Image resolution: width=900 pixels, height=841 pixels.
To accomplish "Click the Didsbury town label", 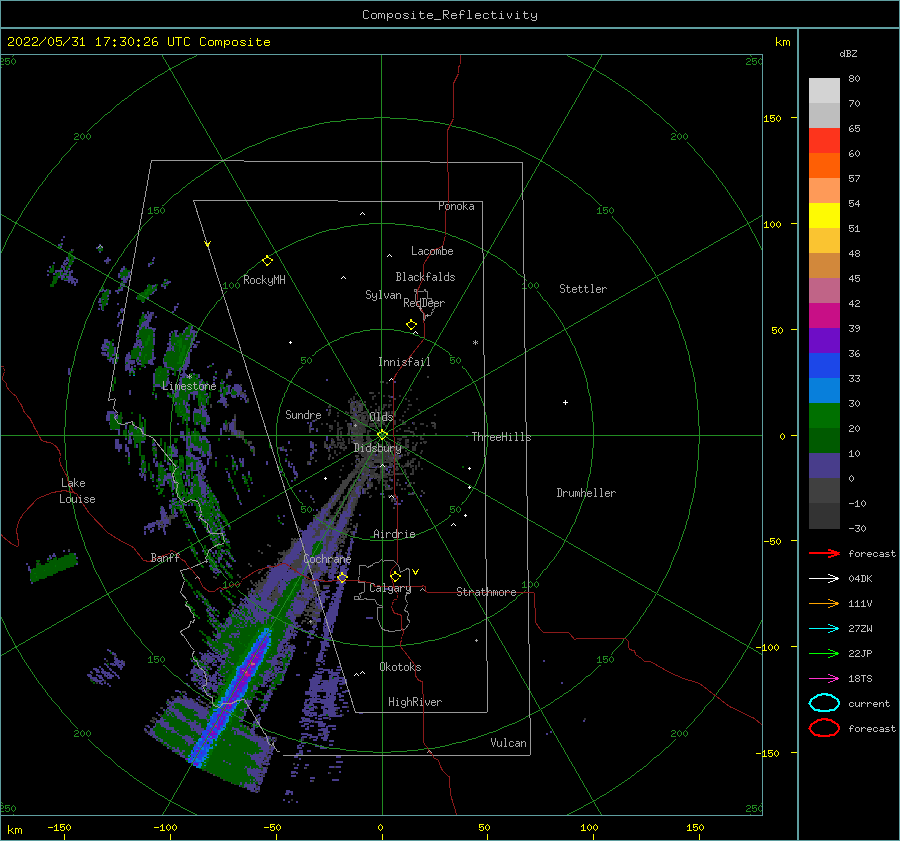I will point(378,448).
